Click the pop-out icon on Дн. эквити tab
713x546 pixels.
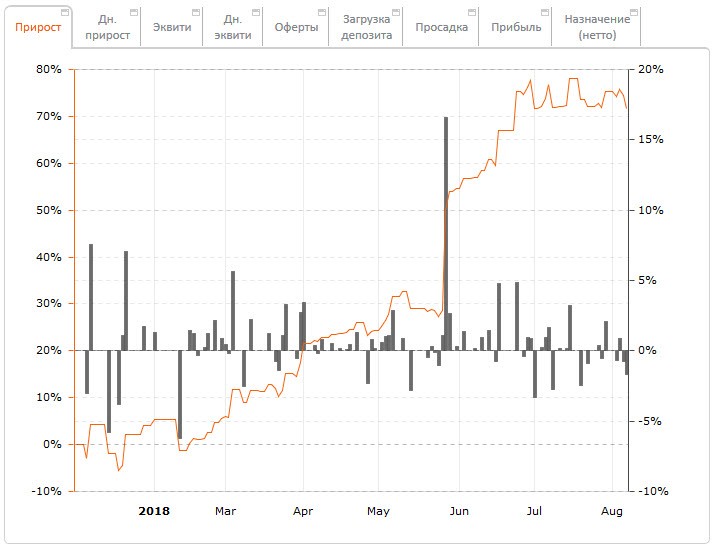(x=256, y=12)
